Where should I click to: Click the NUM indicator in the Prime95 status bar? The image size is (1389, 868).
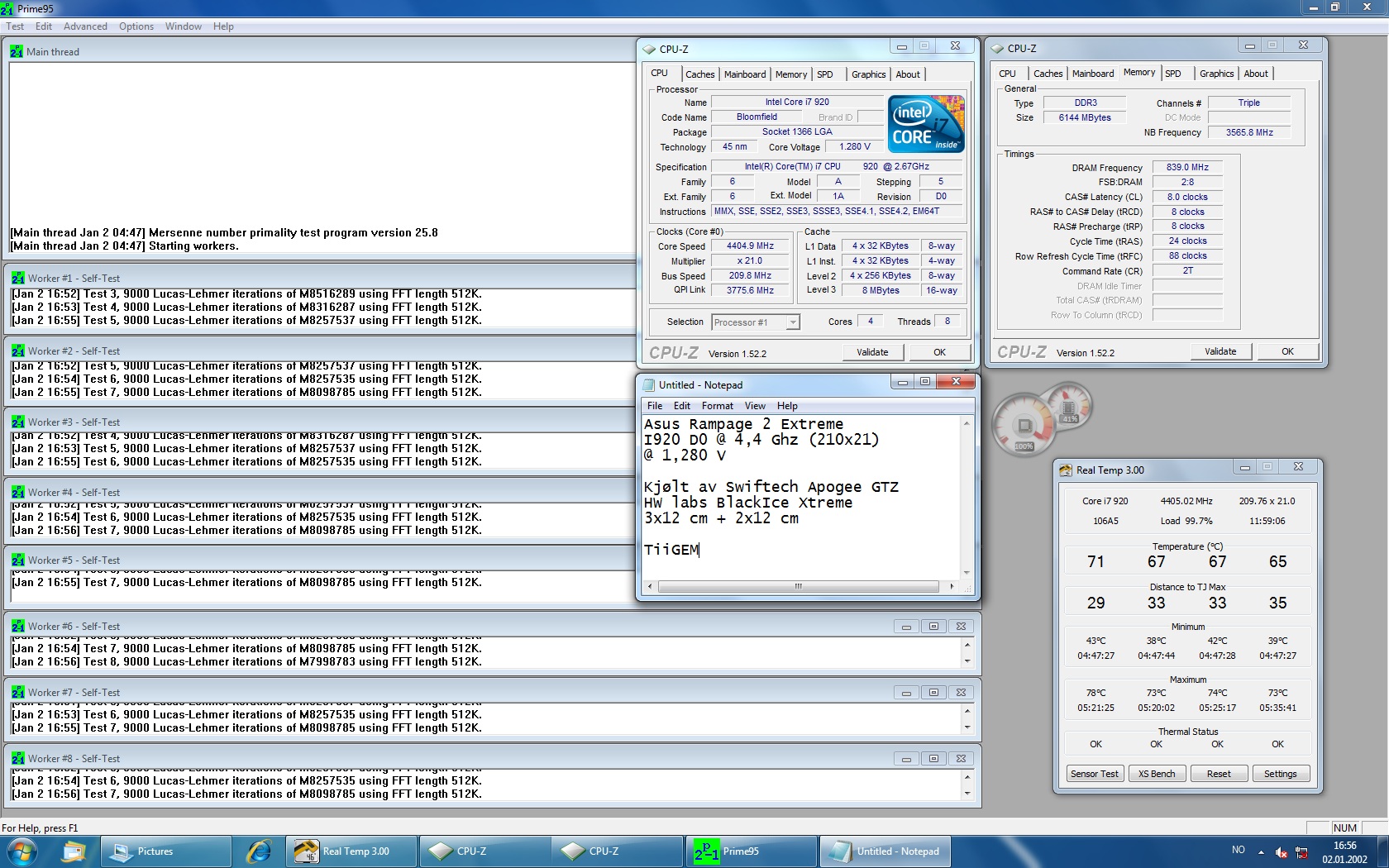(1344, 827)
